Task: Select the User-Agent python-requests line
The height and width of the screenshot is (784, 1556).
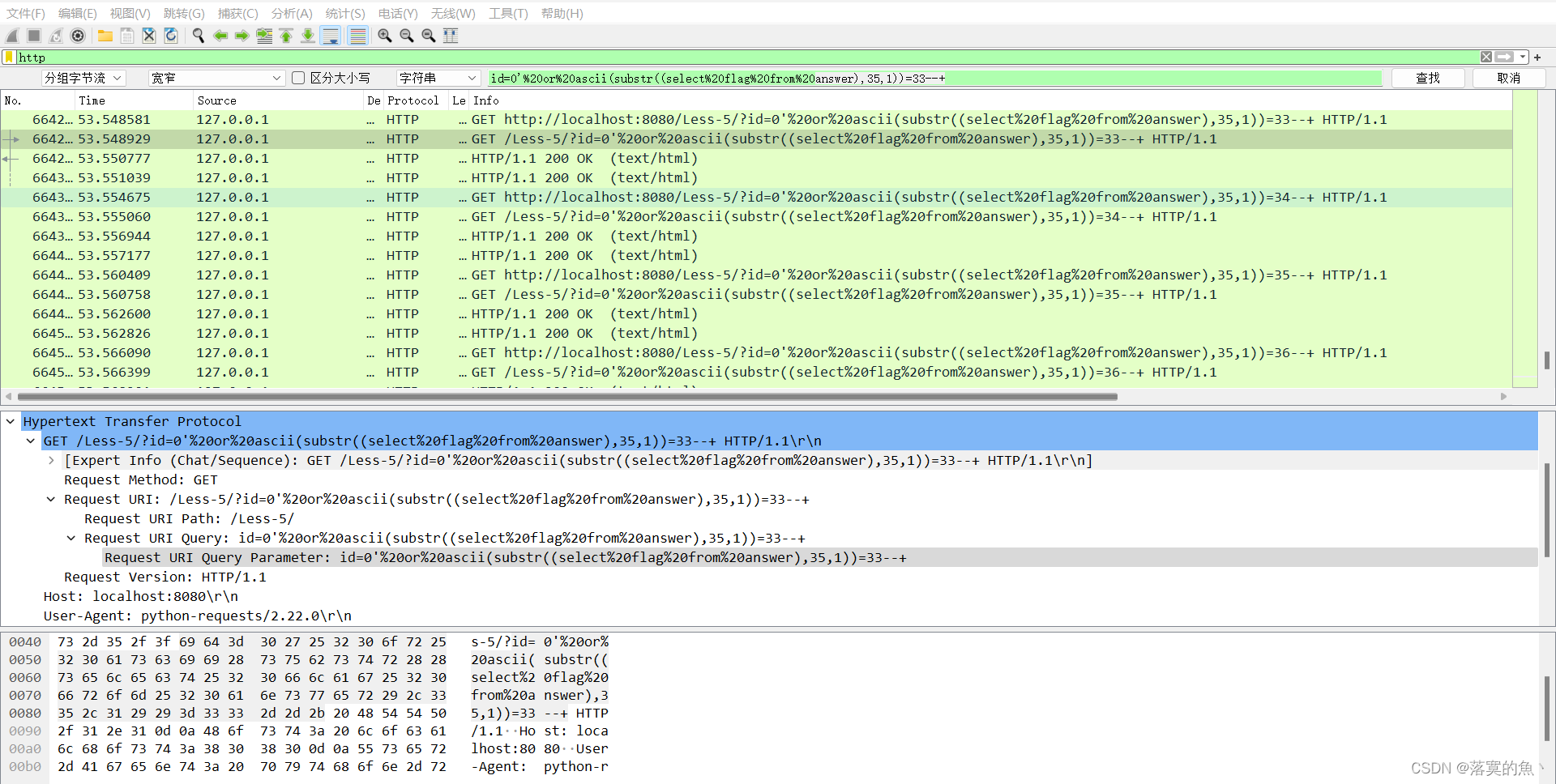Action: [x=198, y=616]
